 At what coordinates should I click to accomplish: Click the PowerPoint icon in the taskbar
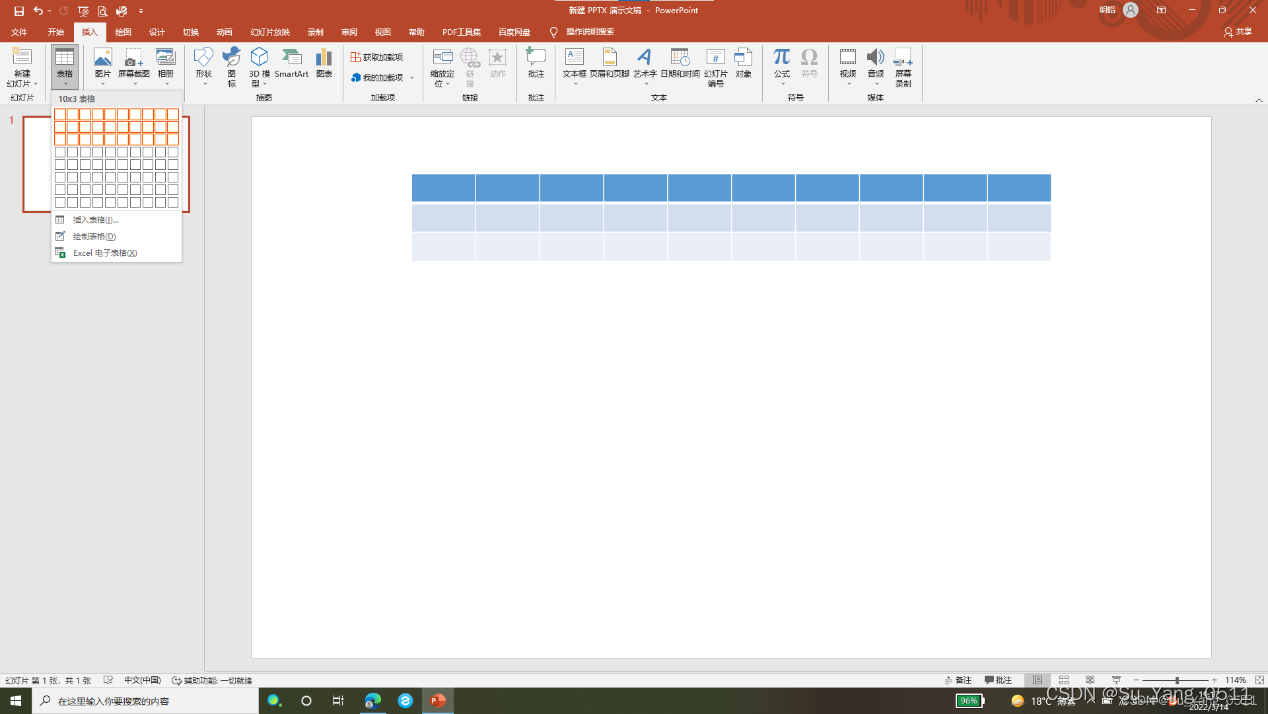(x=437, y=701)
